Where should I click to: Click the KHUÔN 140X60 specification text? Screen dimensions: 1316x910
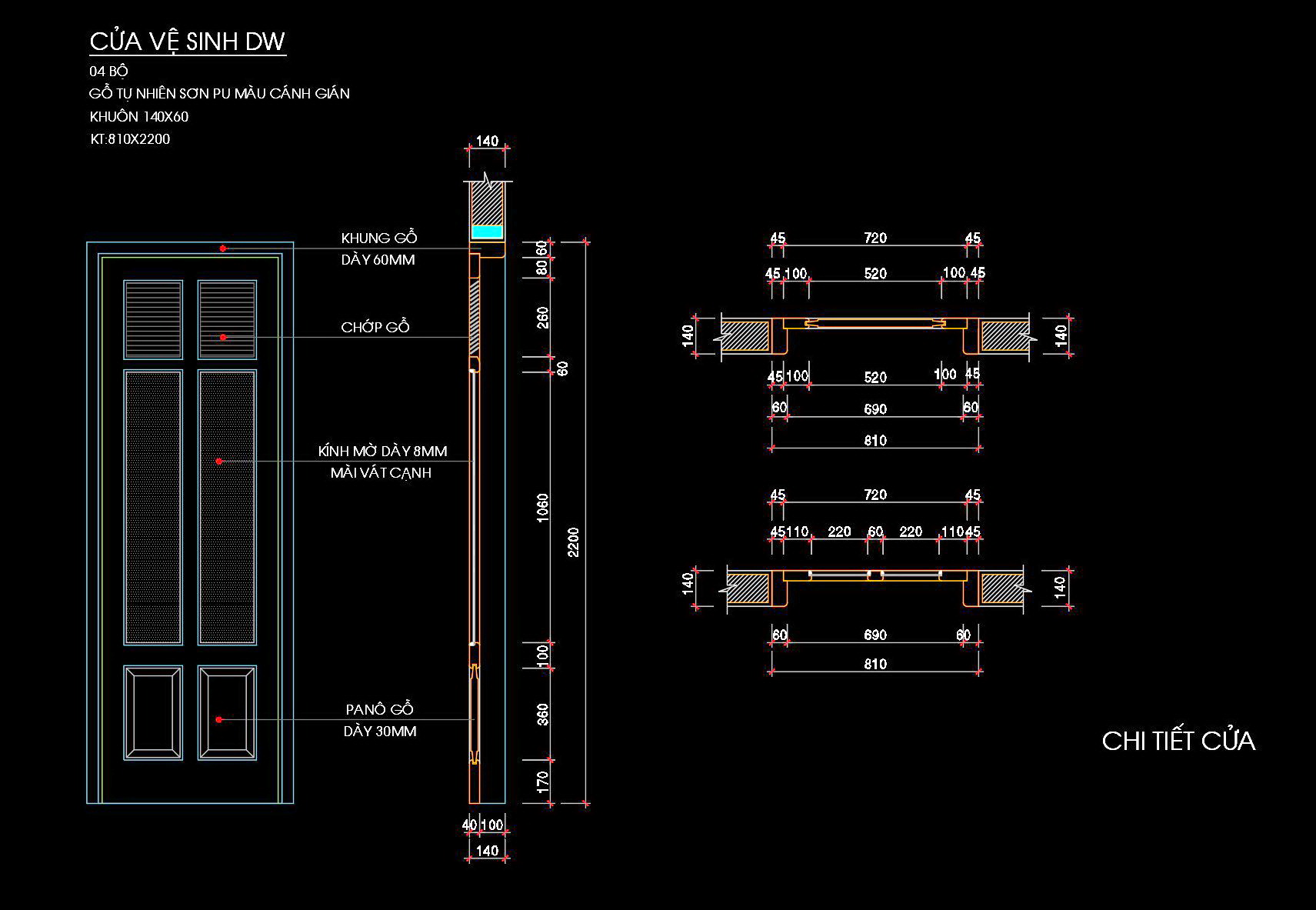coord(139,117)
